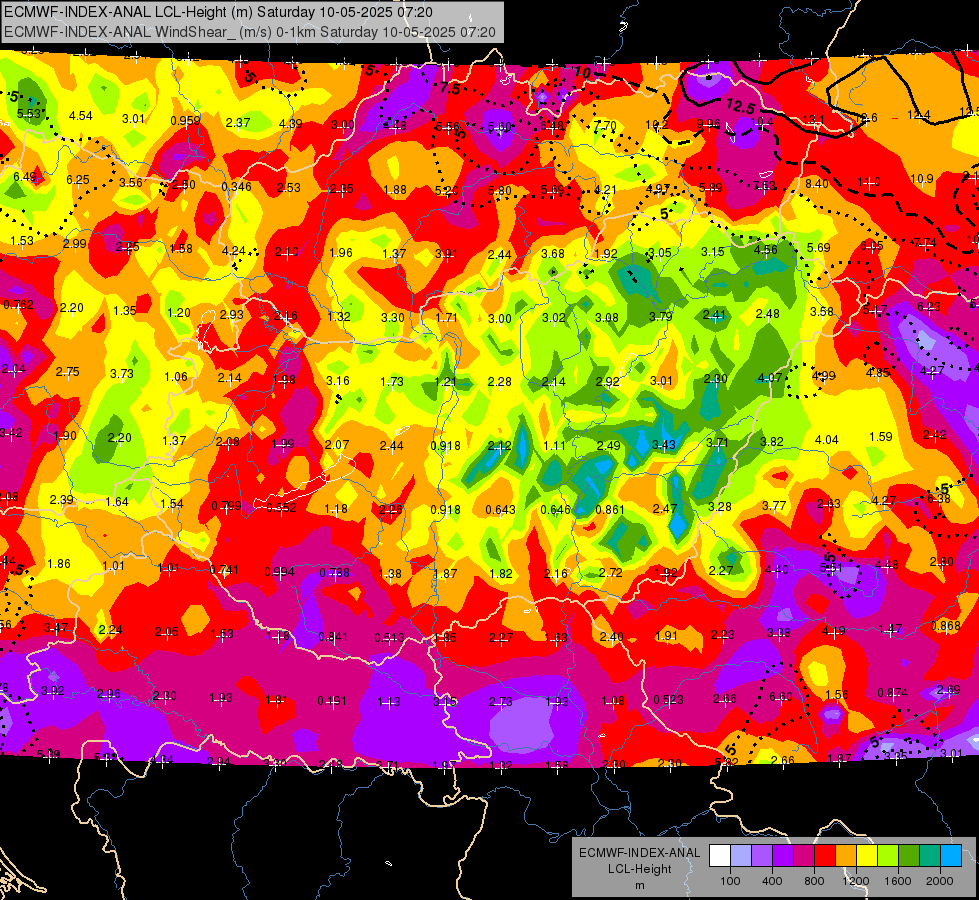Select the white legend swatch below 100
Viewport: 979px width, 900px height.
[720, 856]
